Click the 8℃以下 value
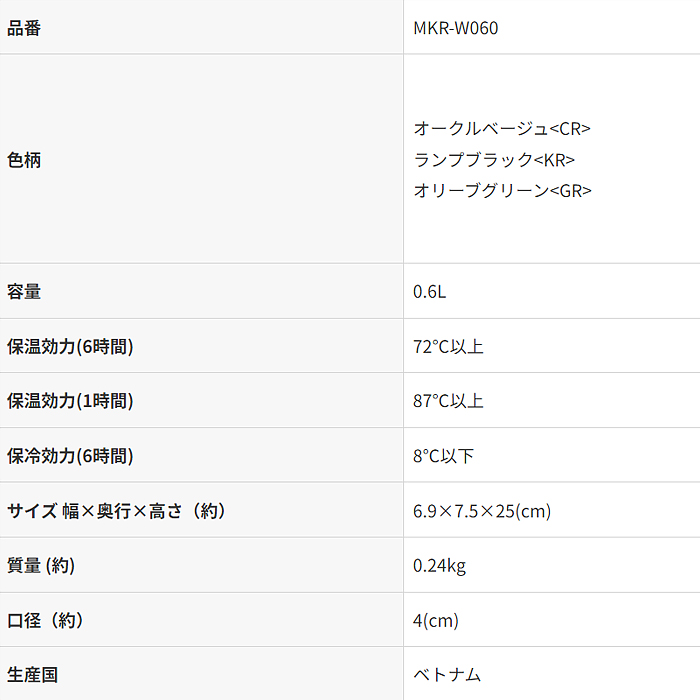The image size is (700, 700). (x=443, y=456)
